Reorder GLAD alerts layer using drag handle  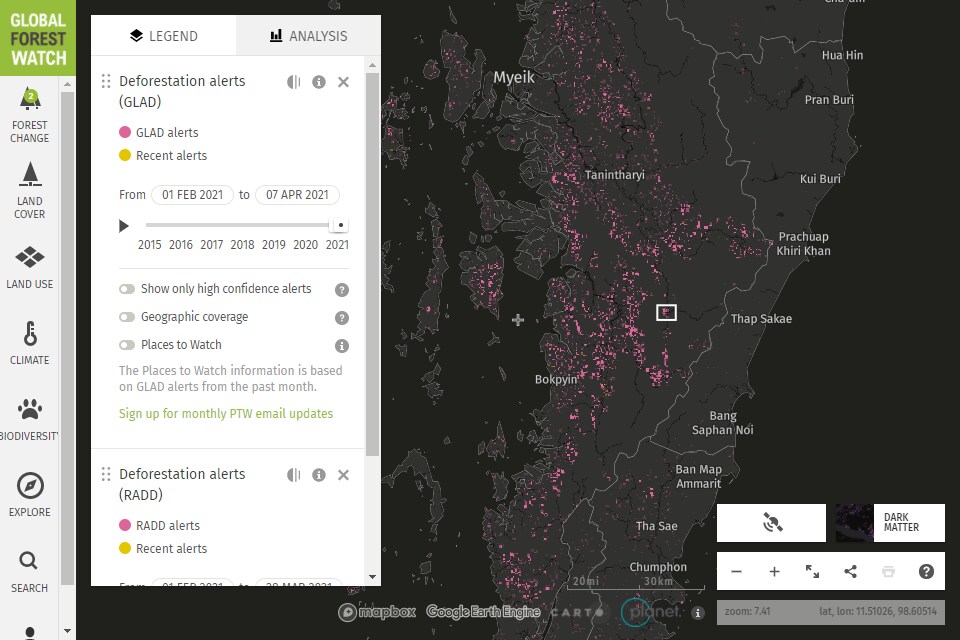coord(106,81)
